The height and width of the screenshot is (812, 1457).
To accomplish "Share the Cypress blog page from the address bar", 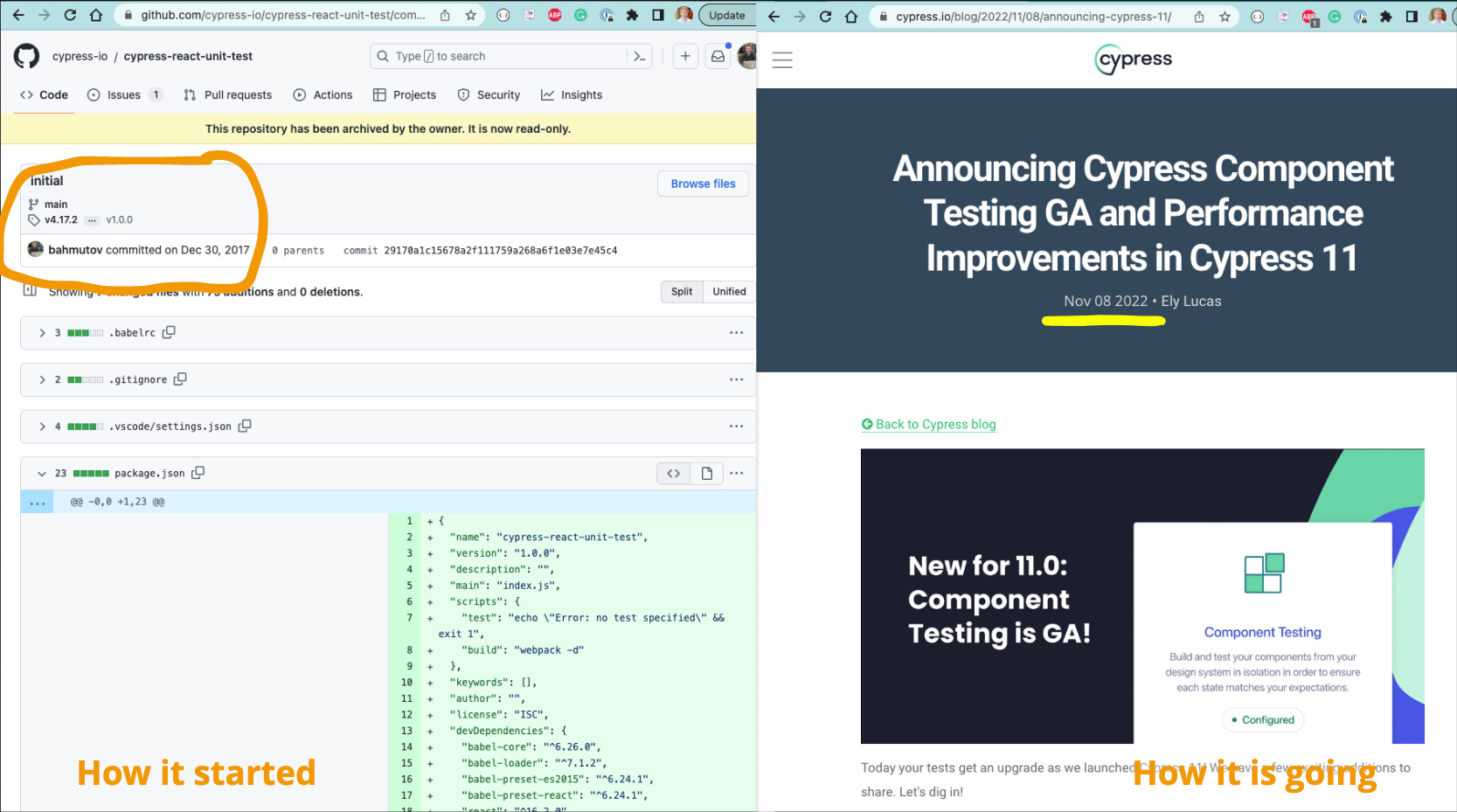I will 1199,17.
